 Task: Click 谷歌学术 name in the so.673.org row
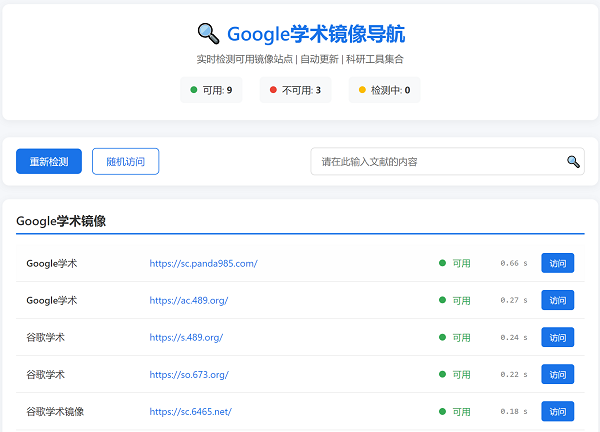click(46, 375)
